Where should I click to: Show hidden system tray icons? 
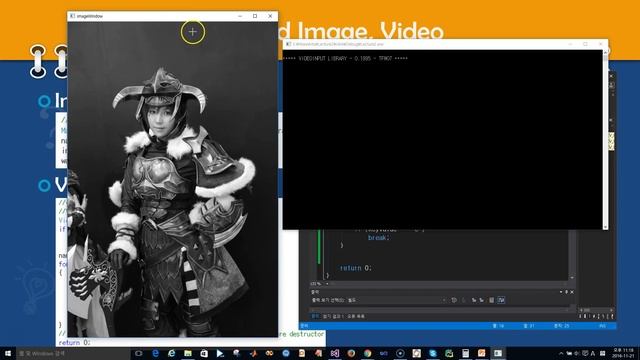click(x=561, y=353)
